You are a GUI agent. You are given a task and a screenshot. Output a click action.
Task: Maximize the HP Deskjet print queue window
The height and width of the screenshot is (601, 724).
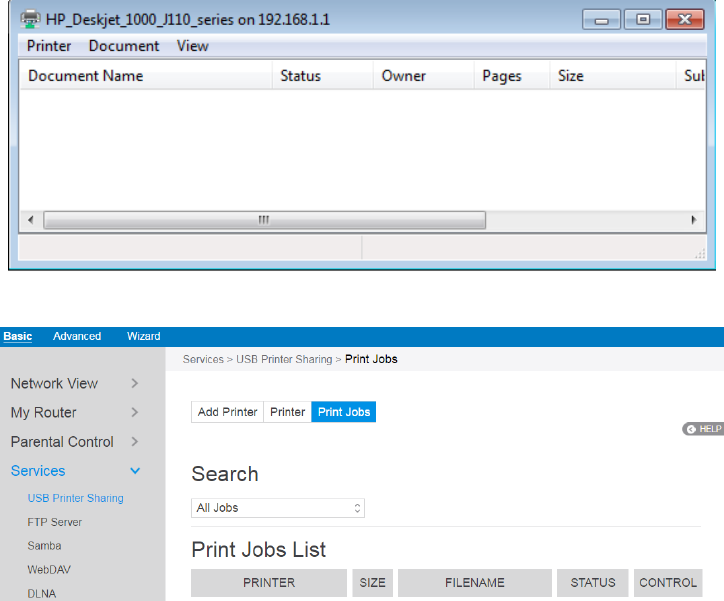pos(643,19)
